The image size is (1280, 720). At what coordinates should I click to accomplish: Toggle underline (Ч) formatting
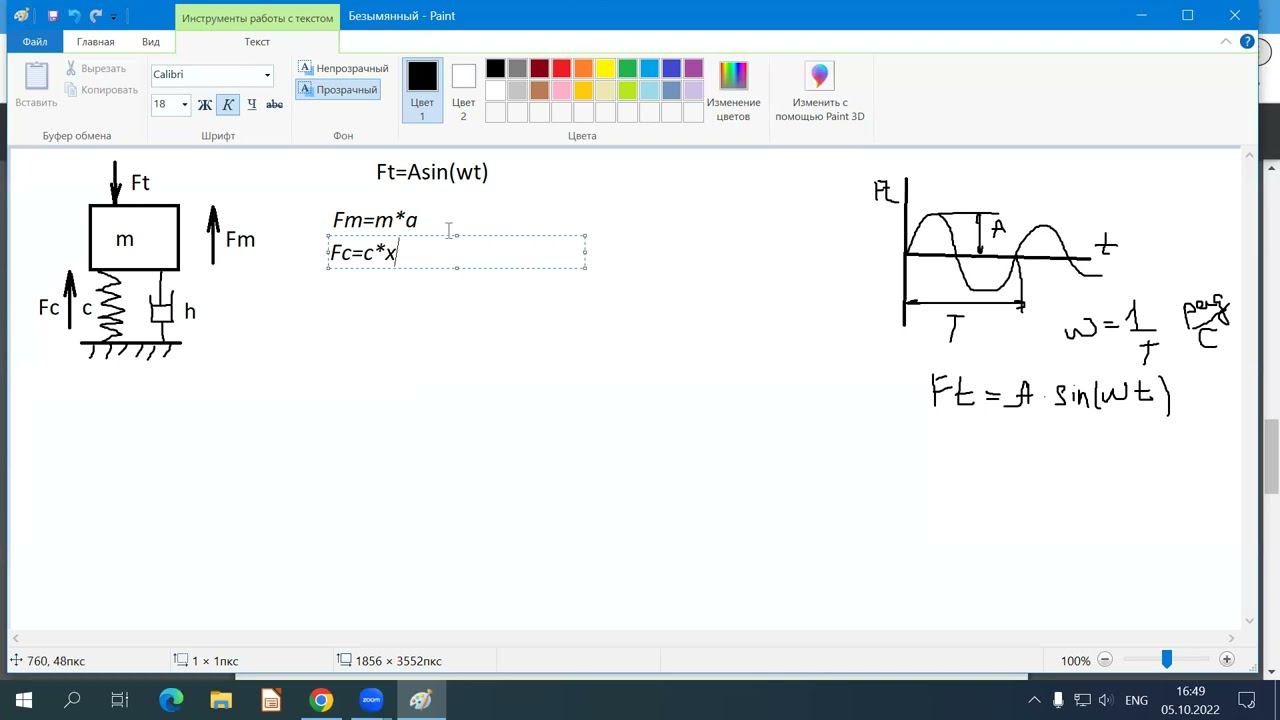click(x=251, y=104)
